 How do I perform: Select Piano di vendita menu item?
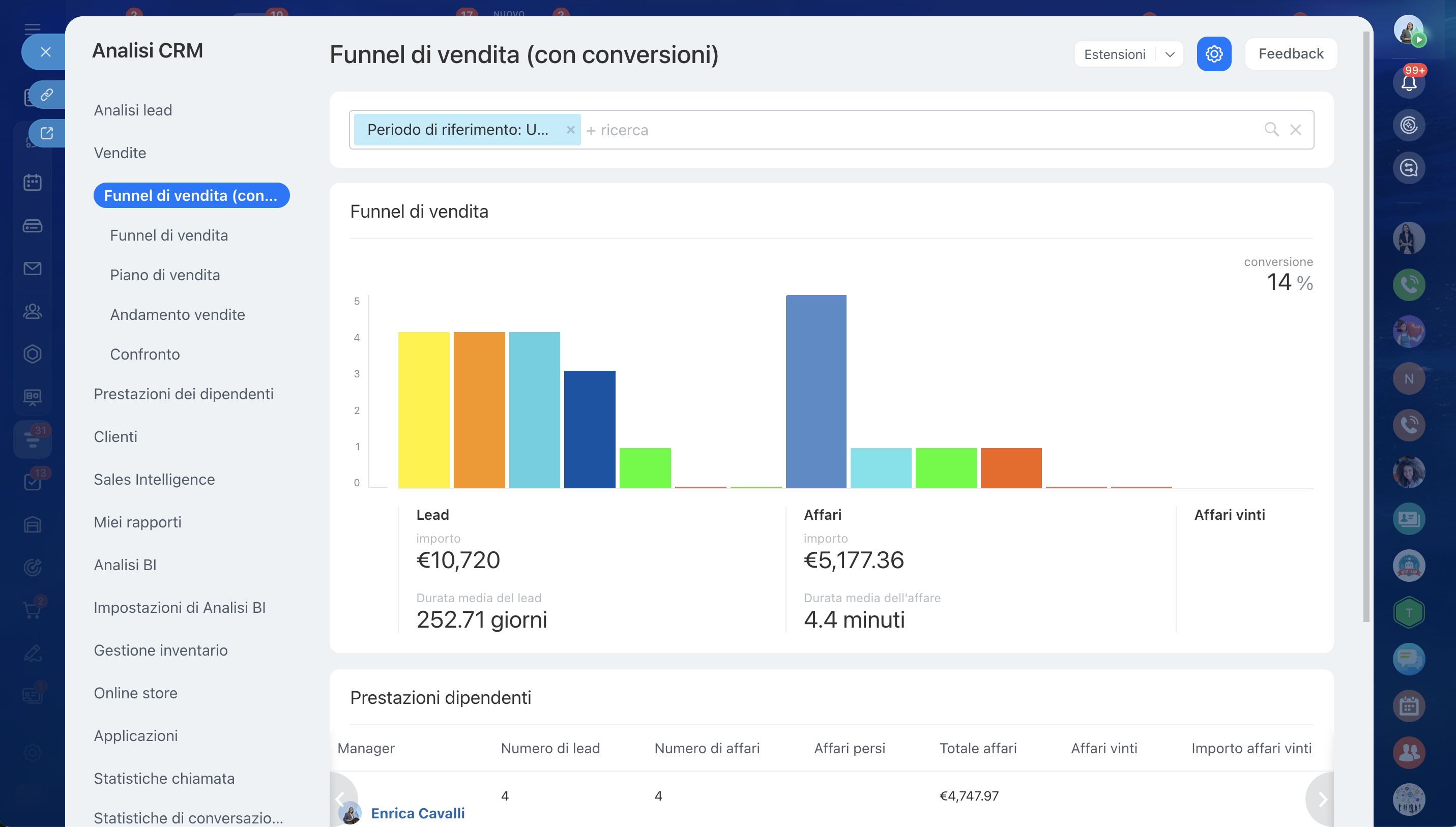[x=165, y=275]
